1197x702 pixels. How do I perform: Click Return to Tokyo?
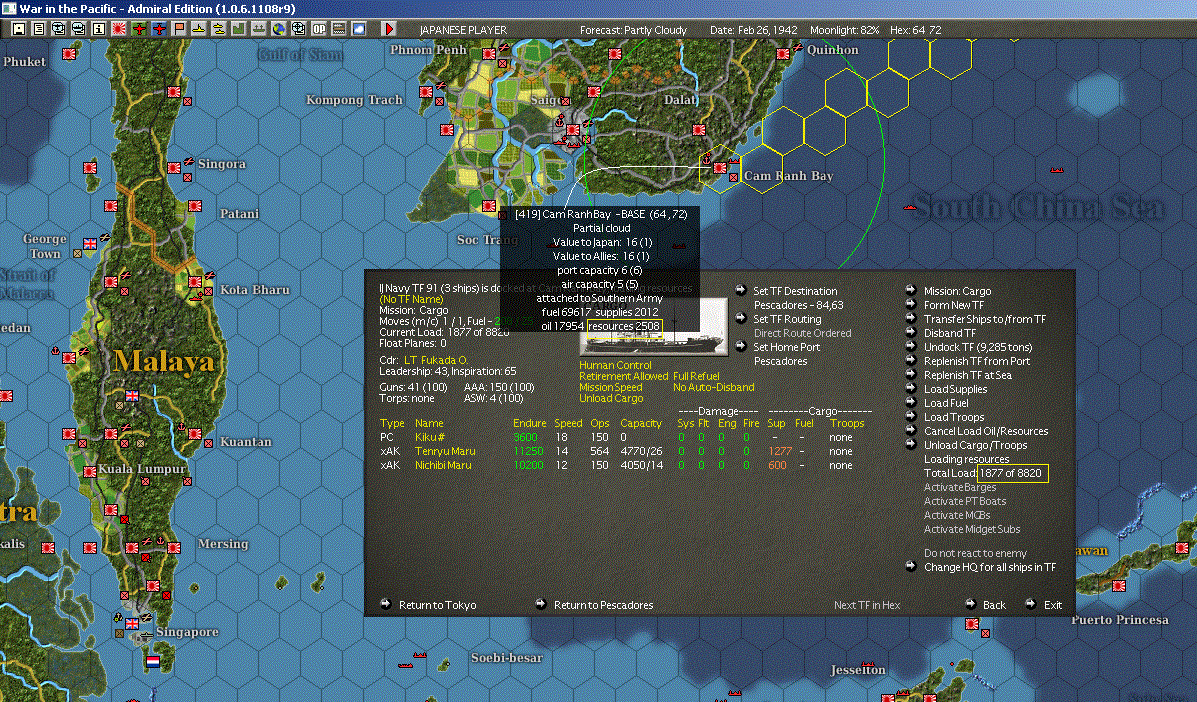[437, 605]
